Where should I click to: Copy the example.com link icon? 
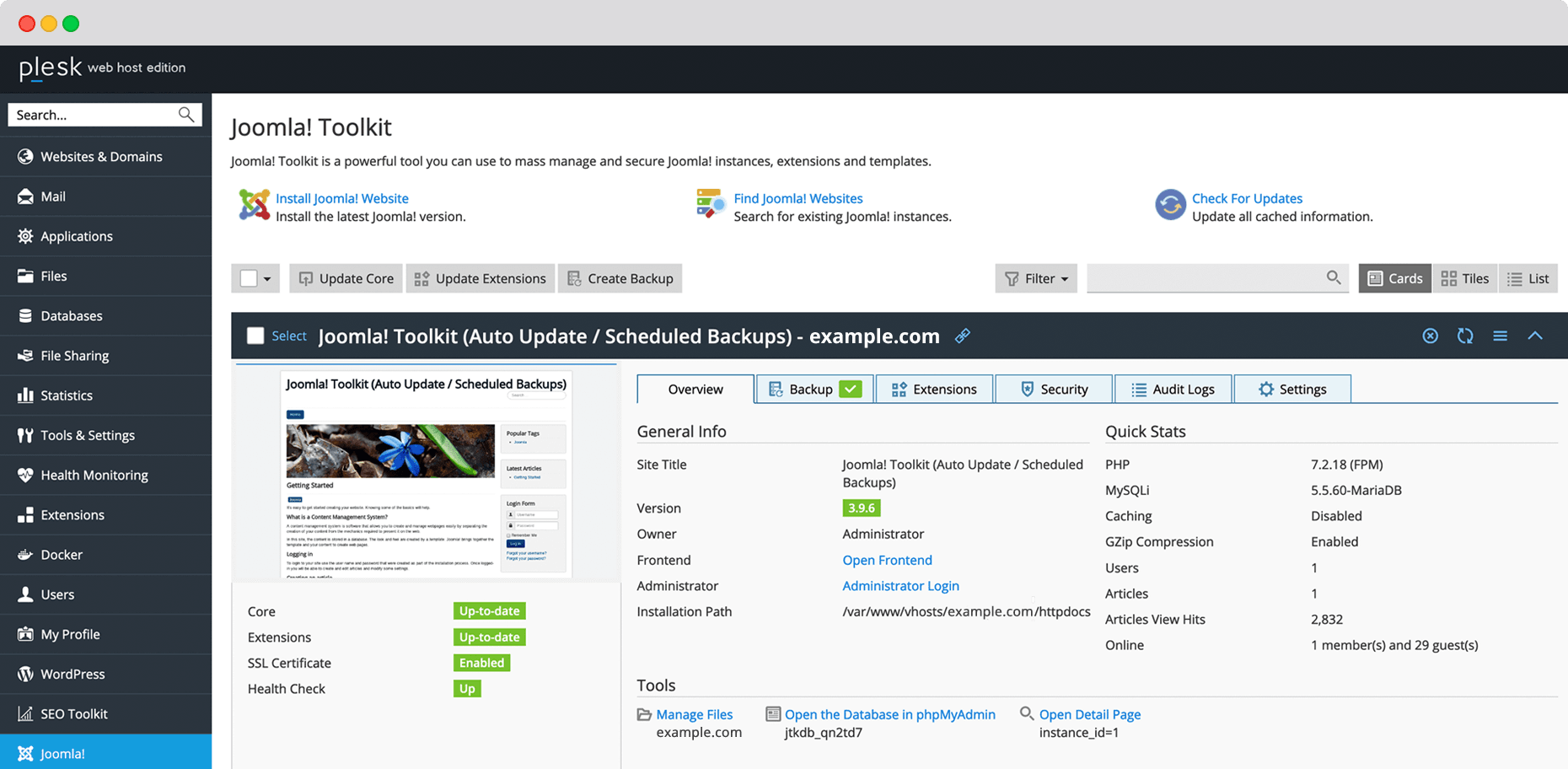(963, 336)
